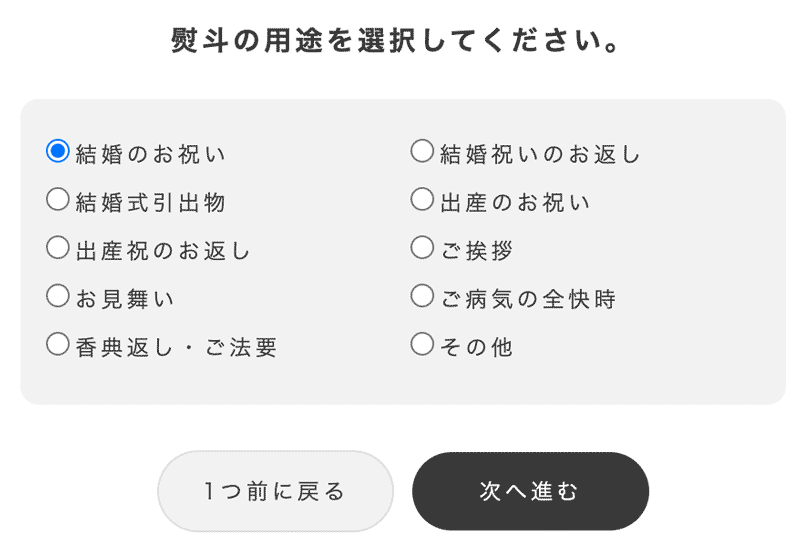Select 出産祝のお返し radio button
Image resolution: width=800 pixels, height=550 pixels.
58,248
